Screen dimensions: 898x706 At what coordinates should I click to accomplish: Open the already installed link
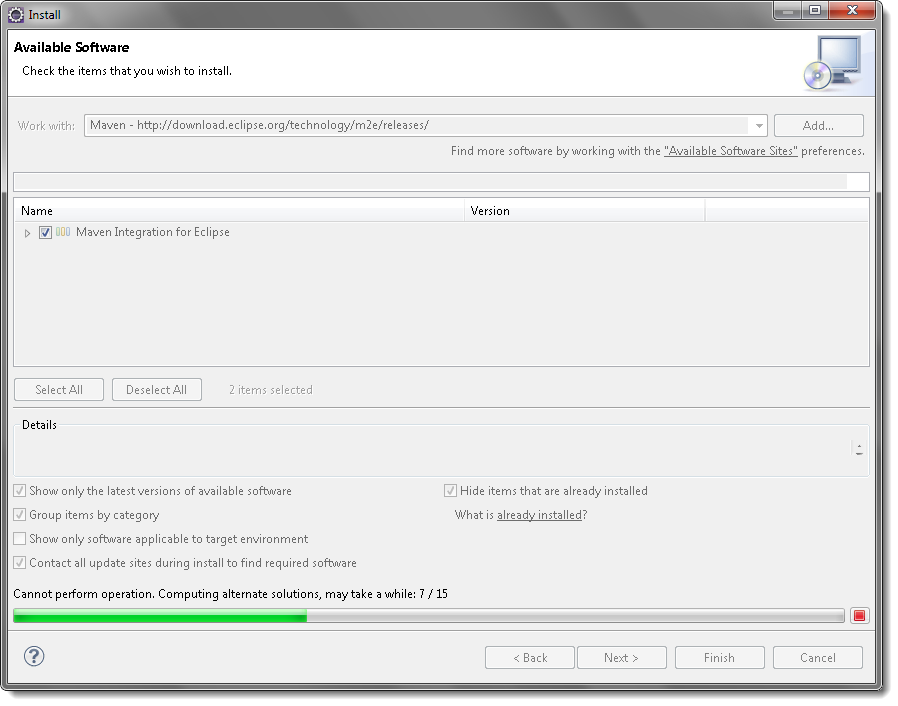[539, 515]
